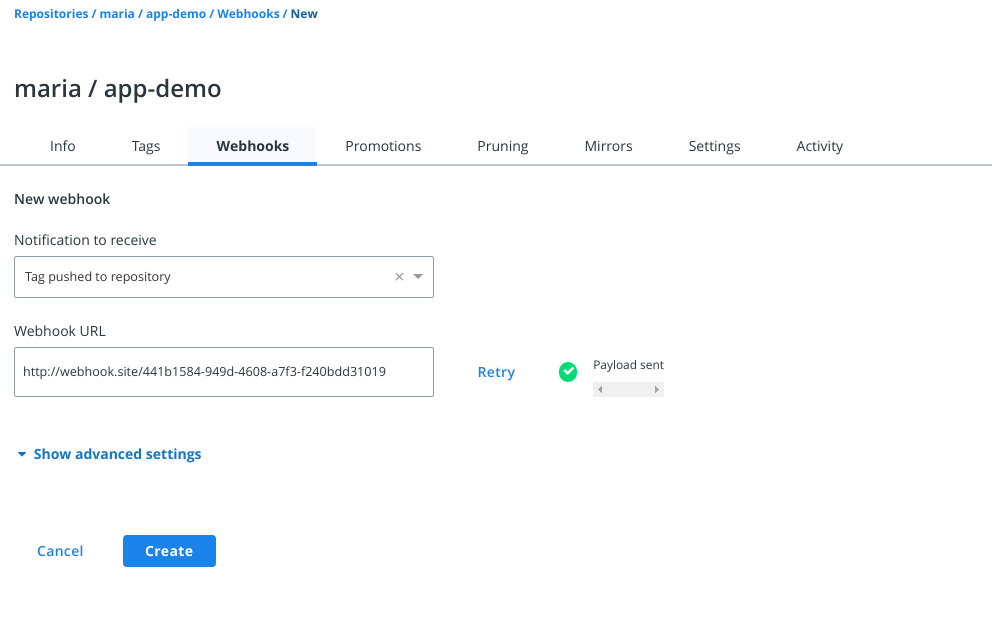Focus the Webhook URL input field
Viewport: 992px width, 627px height.
pos(223,372)
